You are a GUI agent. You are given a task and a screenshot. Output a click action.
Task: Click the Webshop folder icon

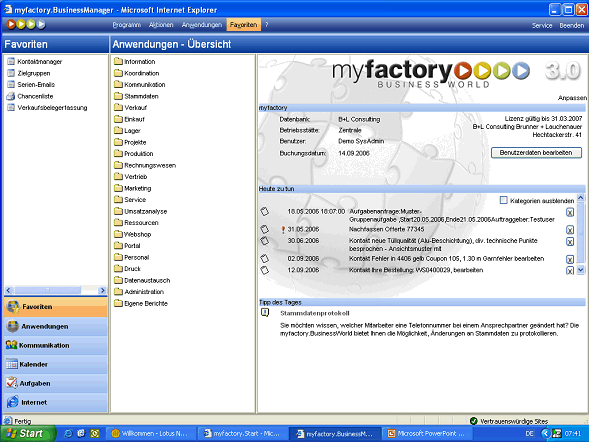click(x=119, y=234)
